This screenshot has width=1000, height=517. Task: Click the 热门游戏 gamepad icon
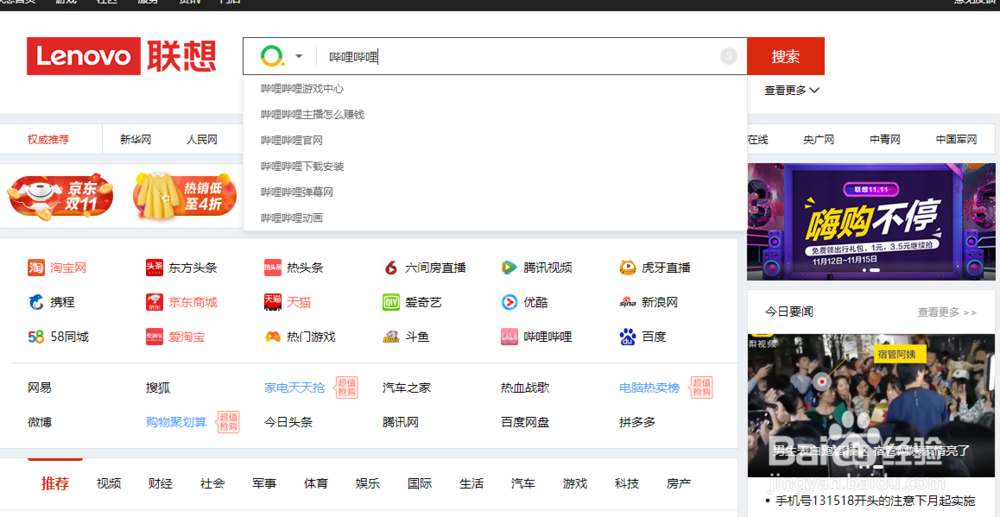pos(272,337)
